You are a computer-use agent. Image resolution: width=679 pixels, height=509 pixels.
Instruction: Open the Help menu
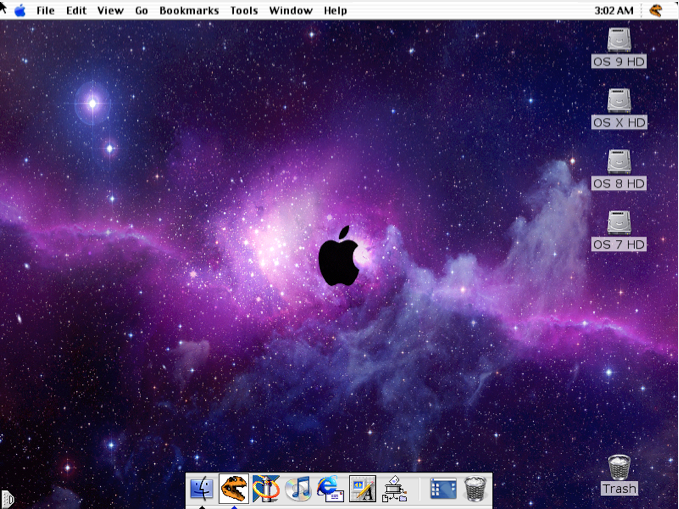(x=336, y=10)
